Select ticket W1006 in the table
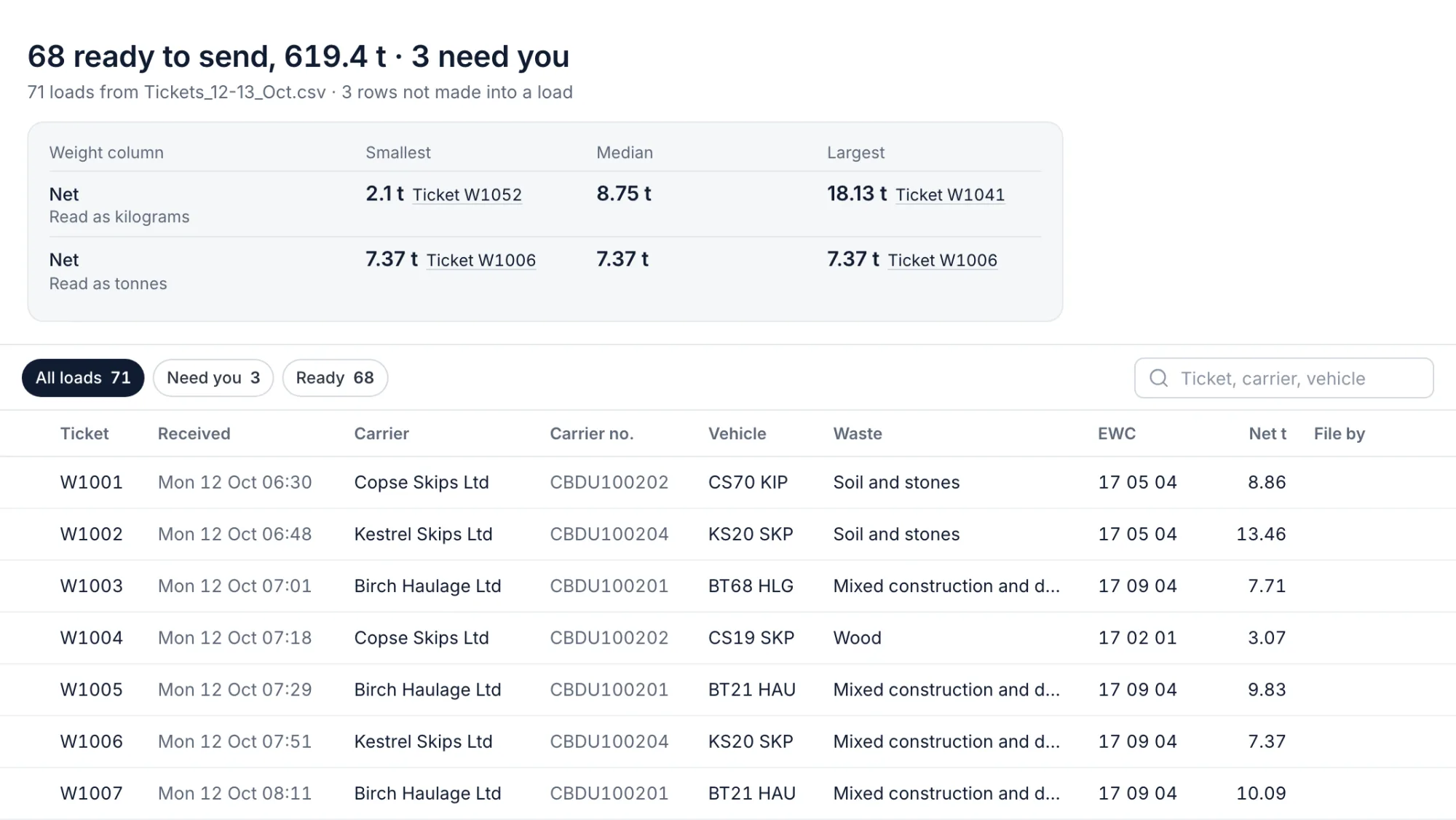The width and height of the screenshot is (1456, 820). (x=92, y=741)
